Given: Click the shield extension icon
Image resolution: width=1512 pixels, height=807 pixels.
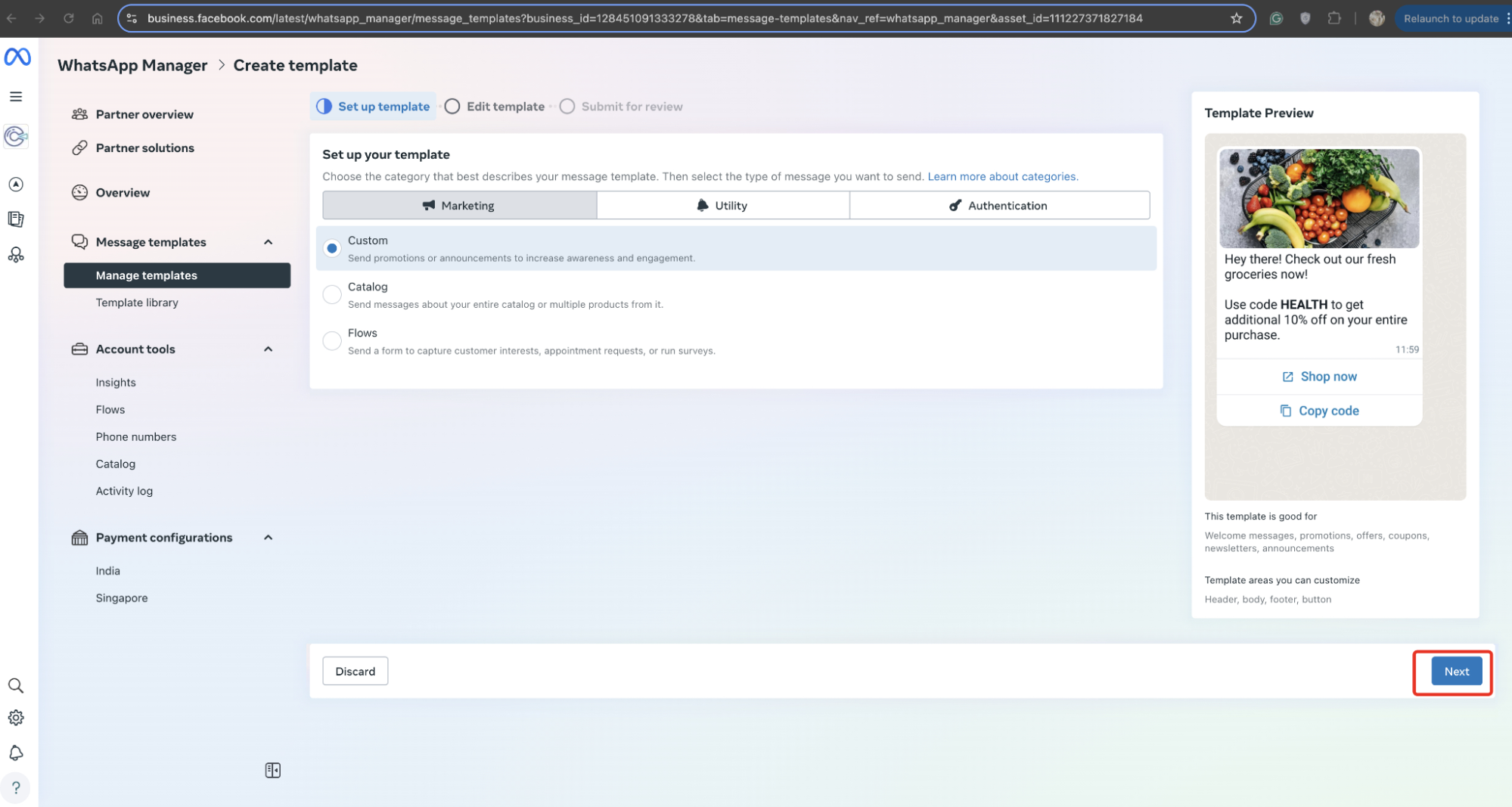Looking at the screenshot, I should (x=1306, y=18).
